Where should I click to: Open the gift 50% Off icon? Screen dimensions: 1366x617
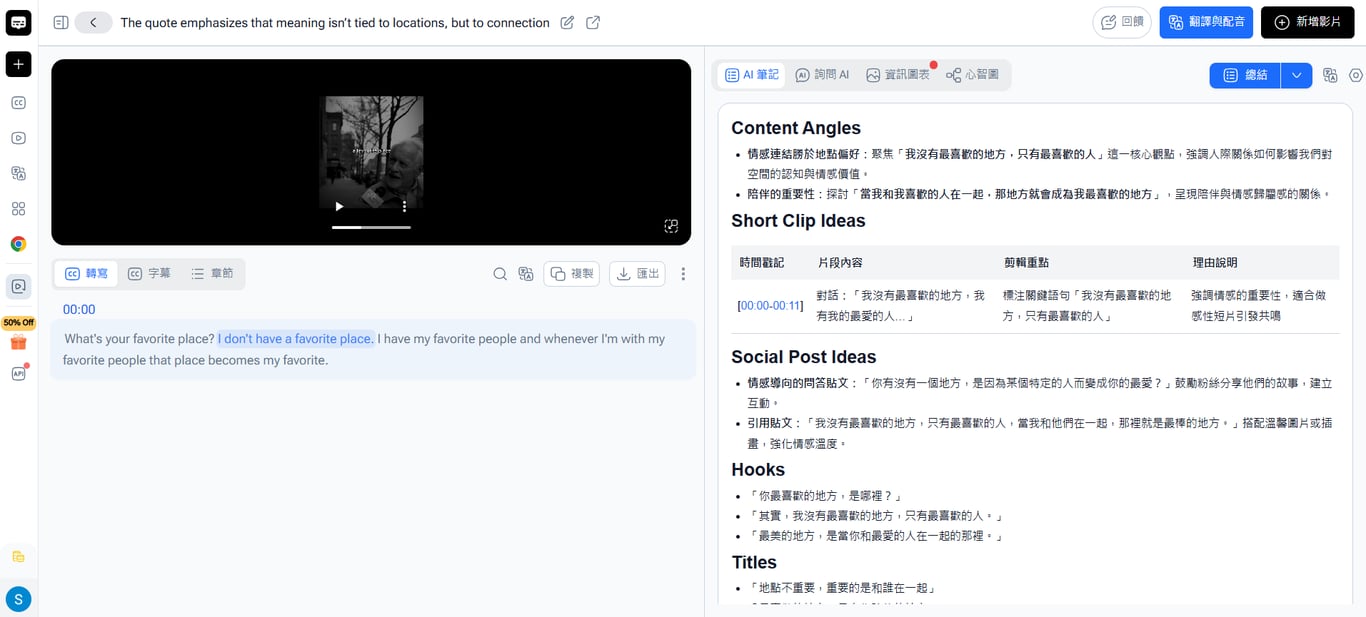pos(18,343)
